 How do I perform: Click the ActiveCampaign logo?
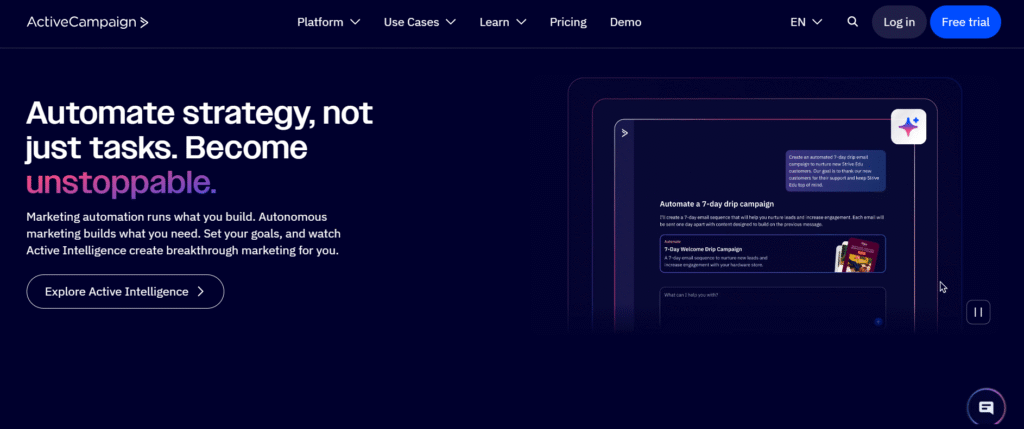[x=88, y=22]
